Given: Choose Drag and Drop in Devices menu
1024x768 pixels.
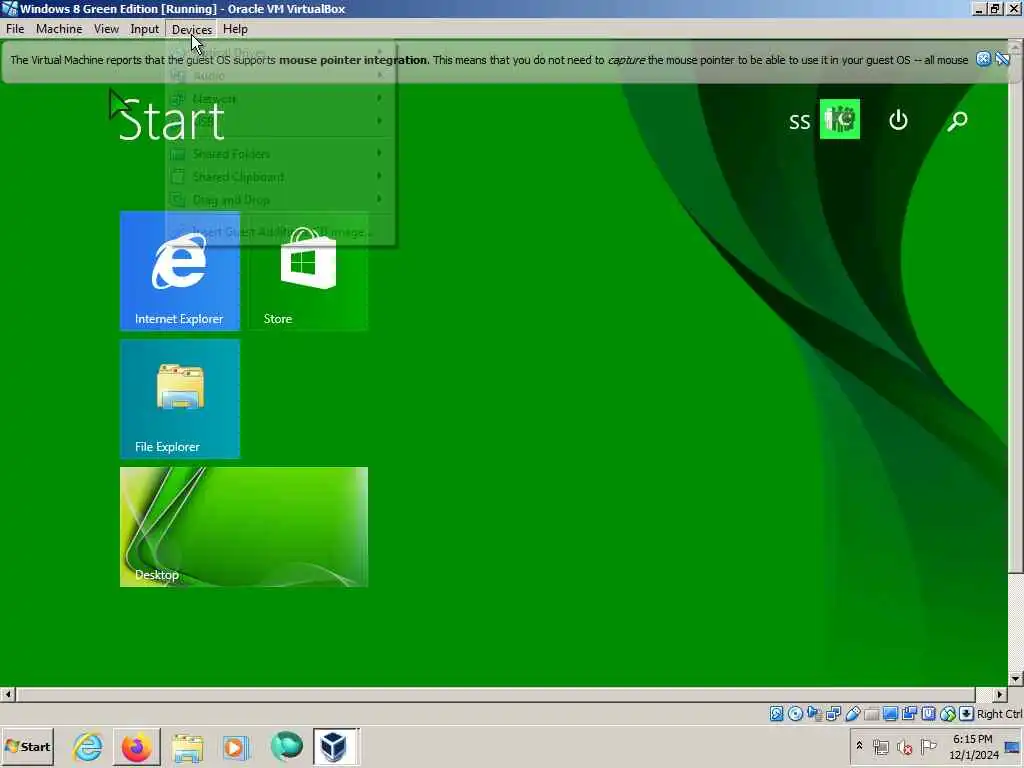Looking at the screenshot, I should click(x=280, y=200).
